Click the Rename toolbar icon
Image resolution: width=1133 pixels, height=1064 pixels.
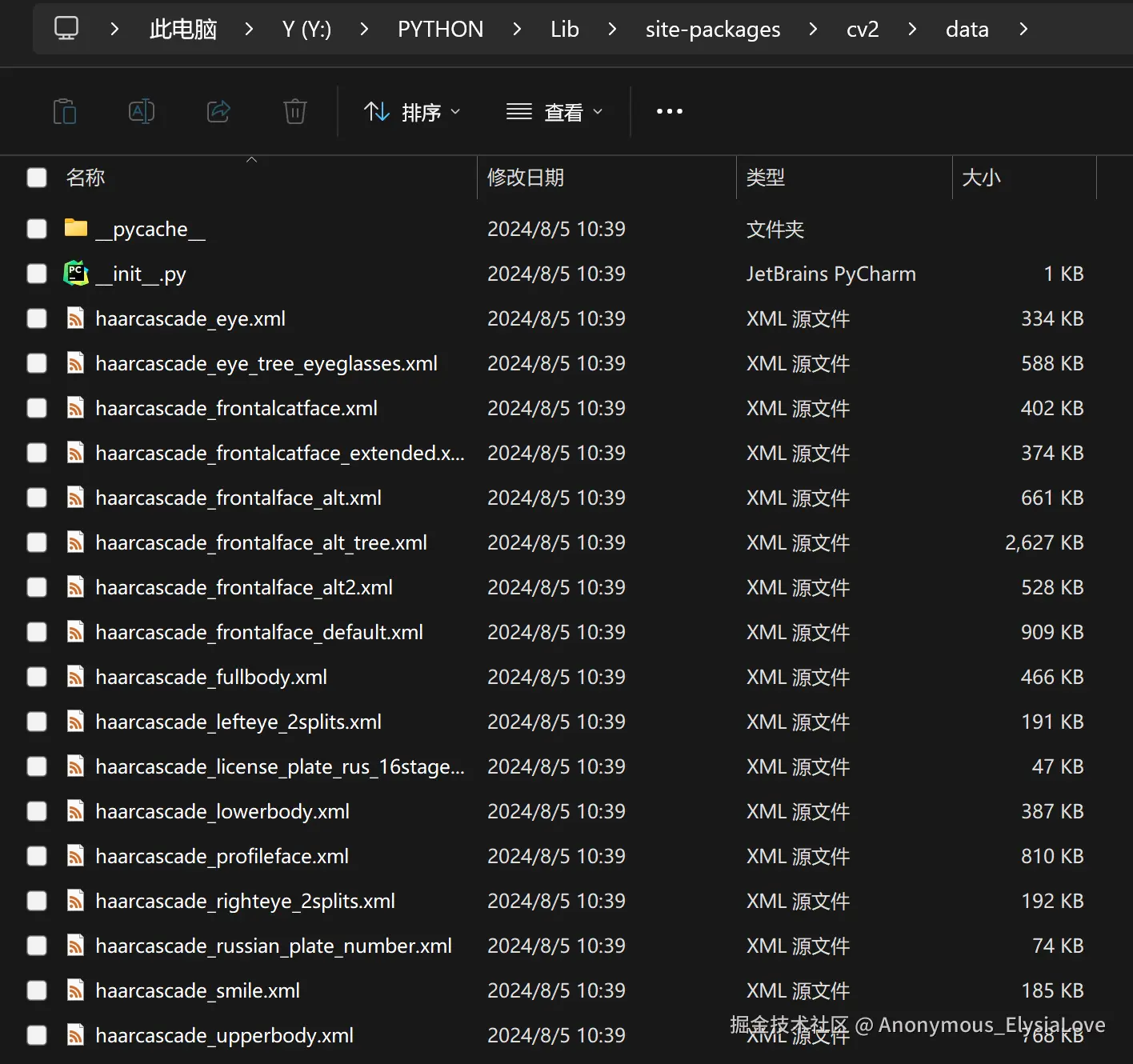(142, 111)
